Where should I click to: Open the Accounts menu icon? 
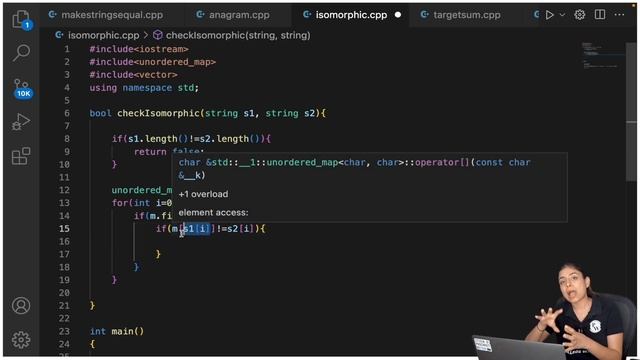(21, 305)
